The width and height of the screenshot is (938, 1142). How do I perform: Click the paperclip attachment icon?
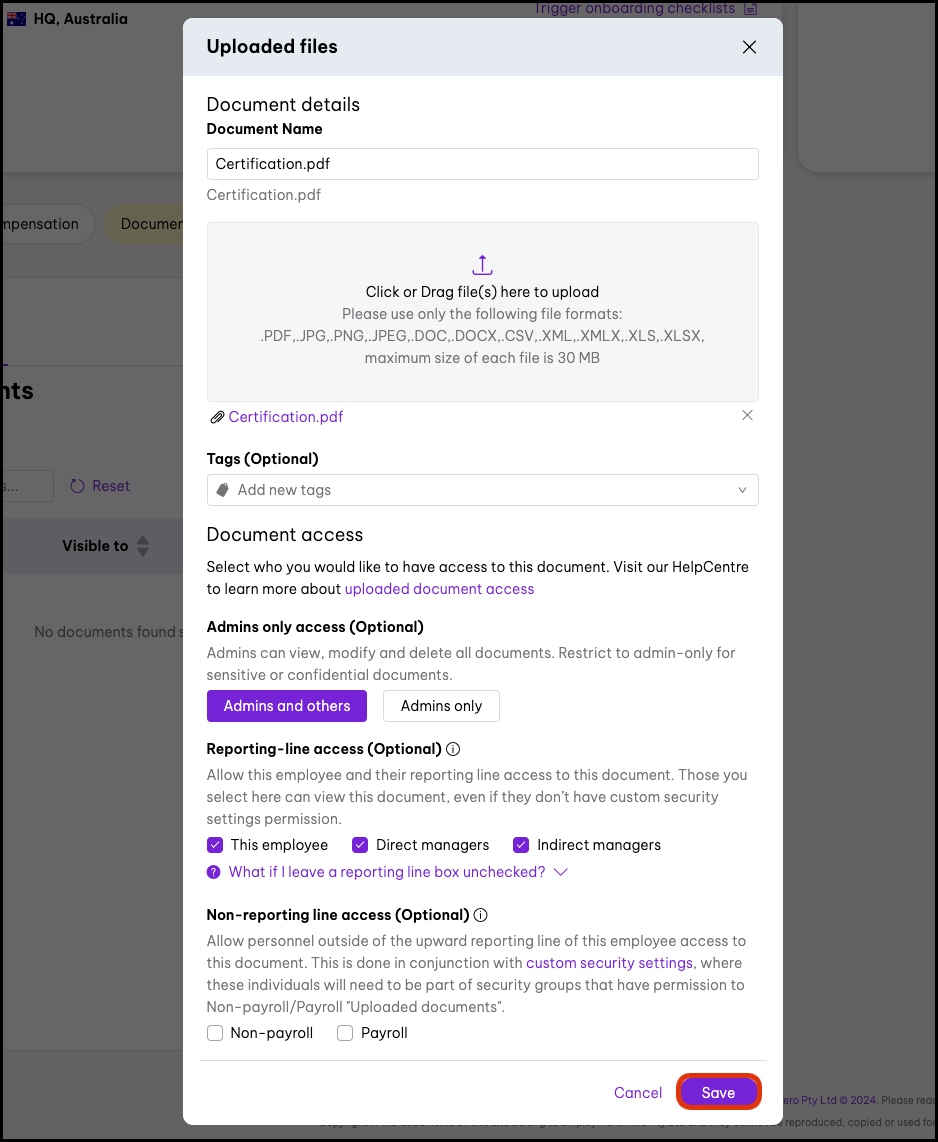click(216, 417)
